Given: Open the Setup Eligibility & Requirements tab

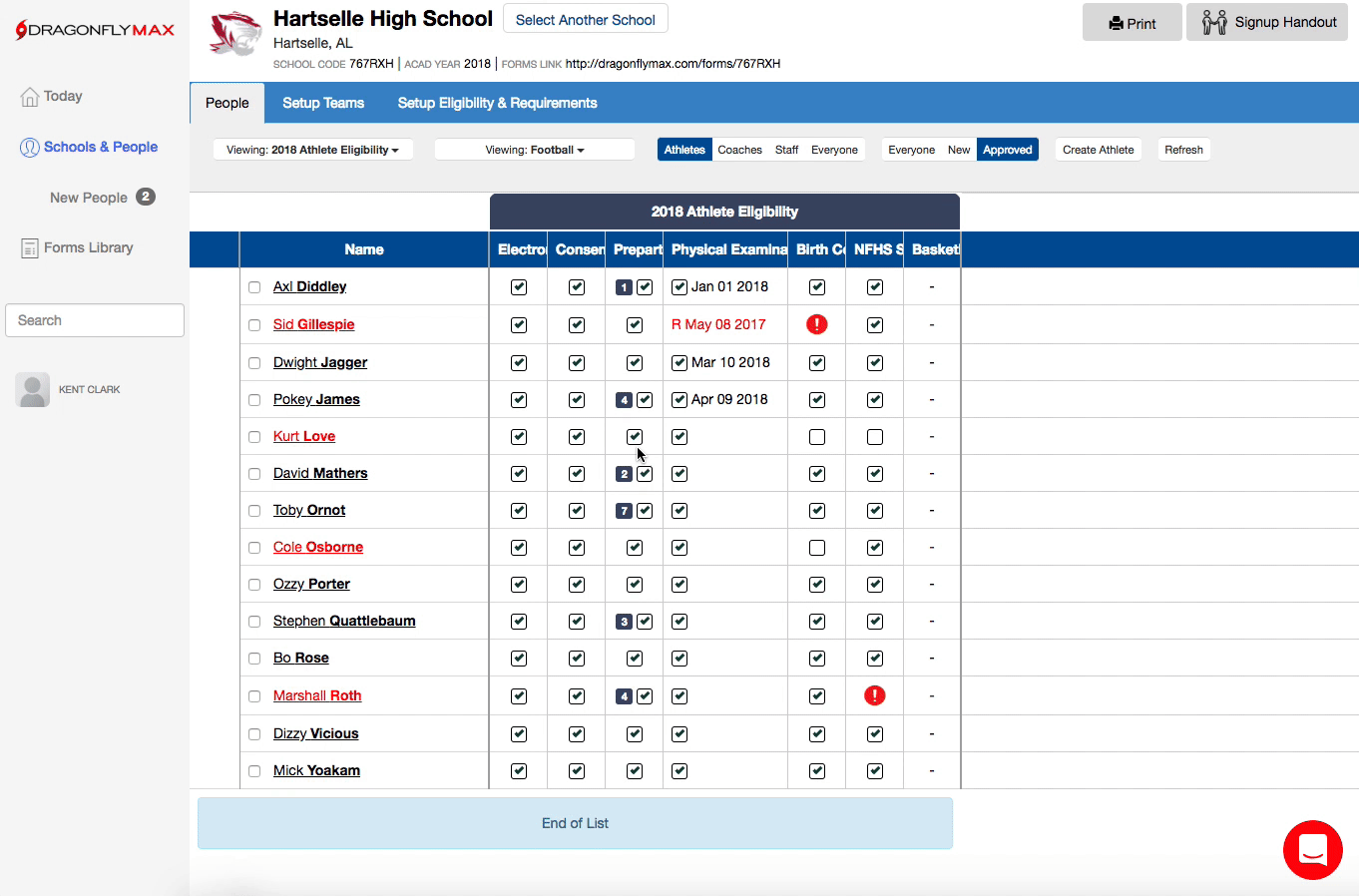Looking at the screenshot, I should [497, 103].
